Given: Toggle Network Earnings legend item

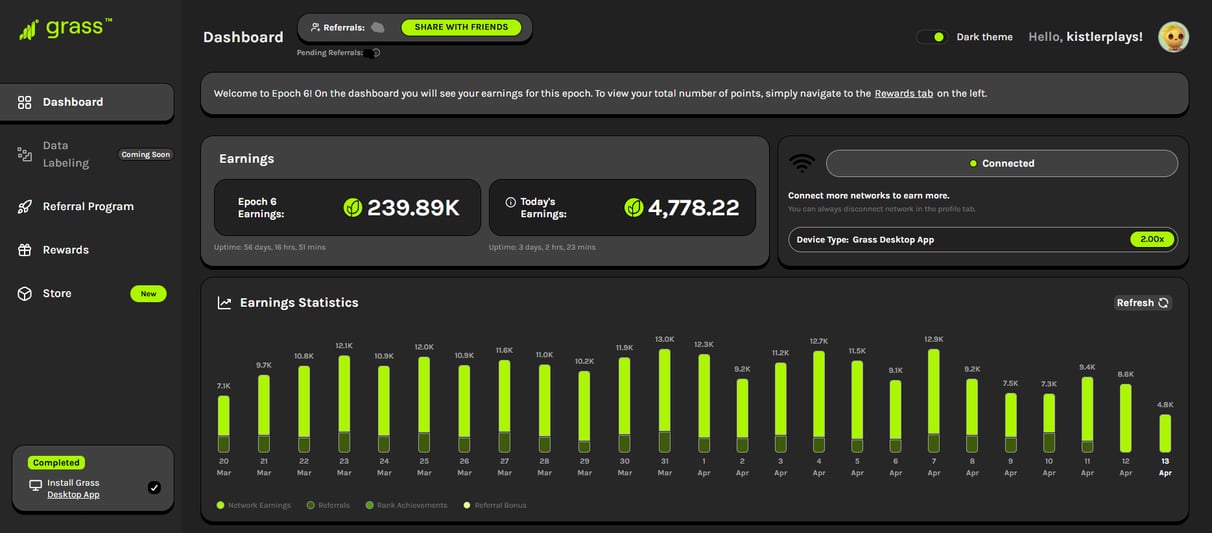Looking at the screenshot, I should (x=254, y=505).
